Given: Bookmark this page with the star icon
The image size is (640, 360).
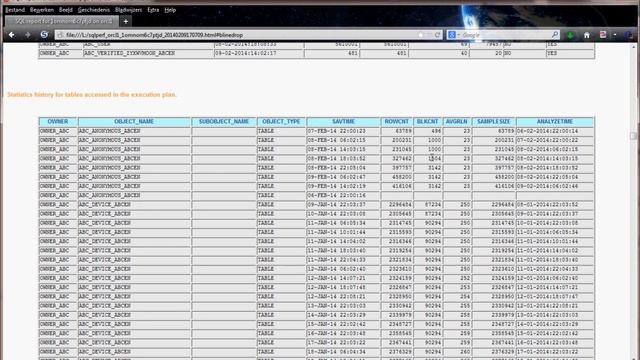Looking at the screenshot, I should (421, 35).
